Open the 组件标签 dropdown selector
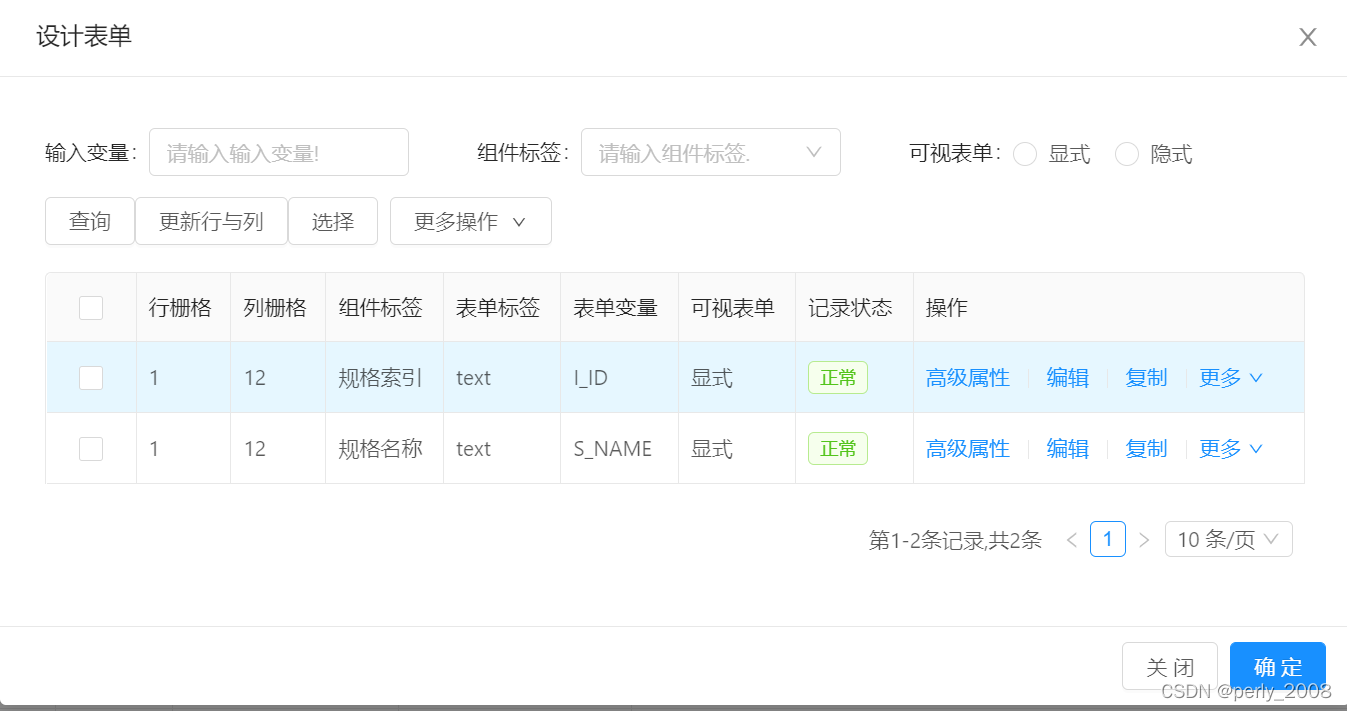The image size is (1347, 711). click(x=711, y=152)
